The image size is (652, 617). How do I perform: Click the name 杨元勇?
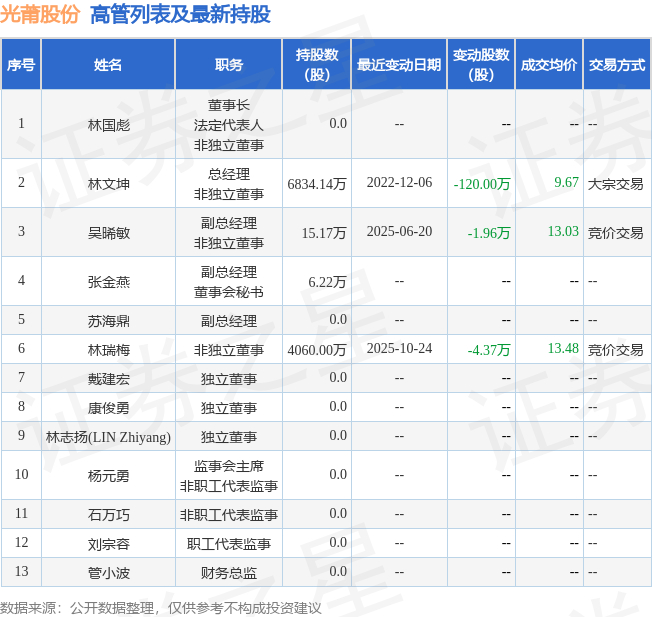[109, 476]
